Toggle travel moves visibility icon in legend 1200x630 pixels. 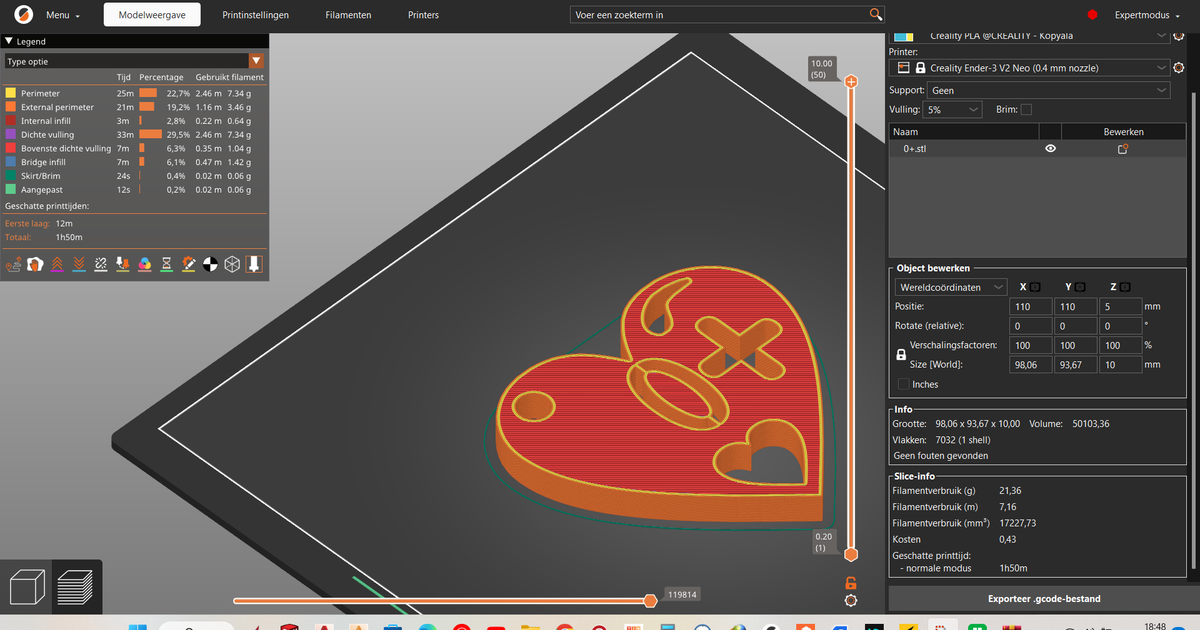tap(13, 264)
